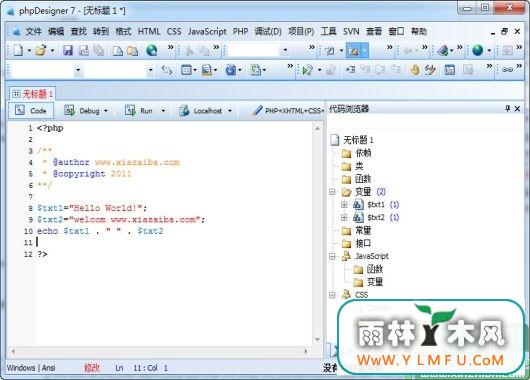The image size is (530, 380).
Task: Click the Run button
Action: point(139,111)
